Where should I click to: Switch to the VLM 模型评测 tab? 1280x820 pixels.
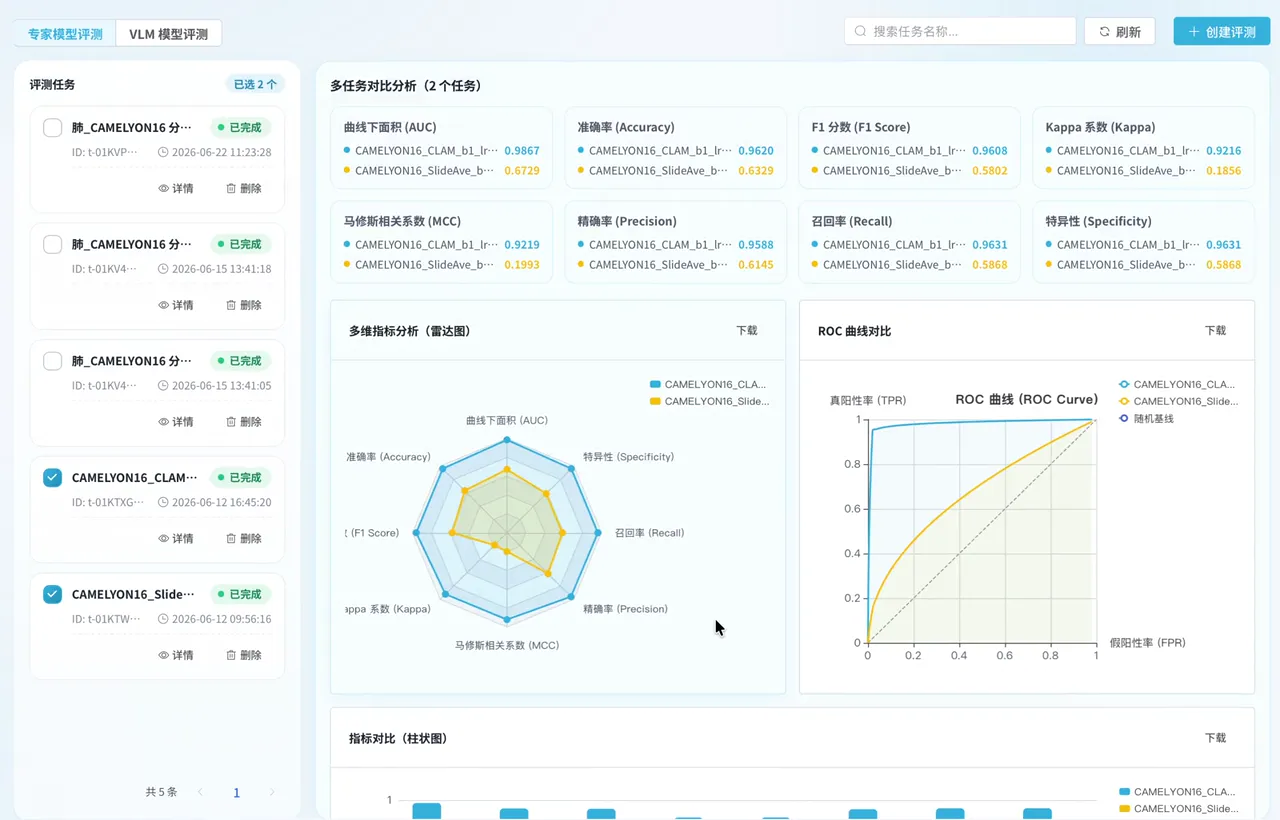point(169,34)
